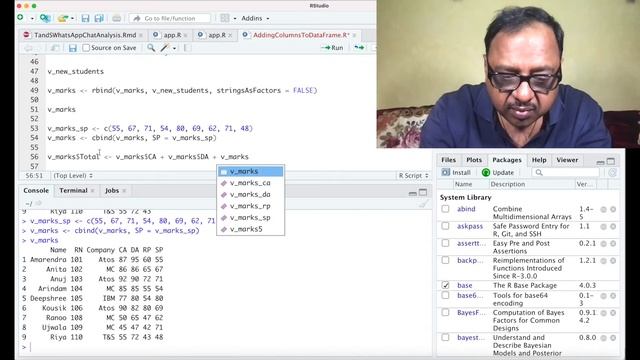The image size is (640, 360).
Task: Uncheck the base package checkbox
Action: click(445, 285)
